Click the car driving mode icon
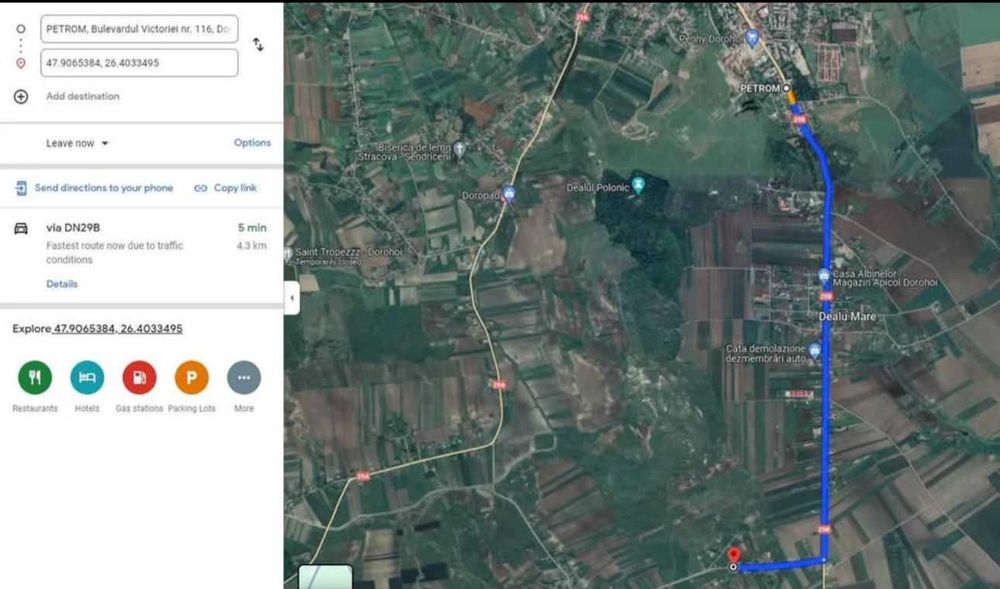 [x=20, y=228]
